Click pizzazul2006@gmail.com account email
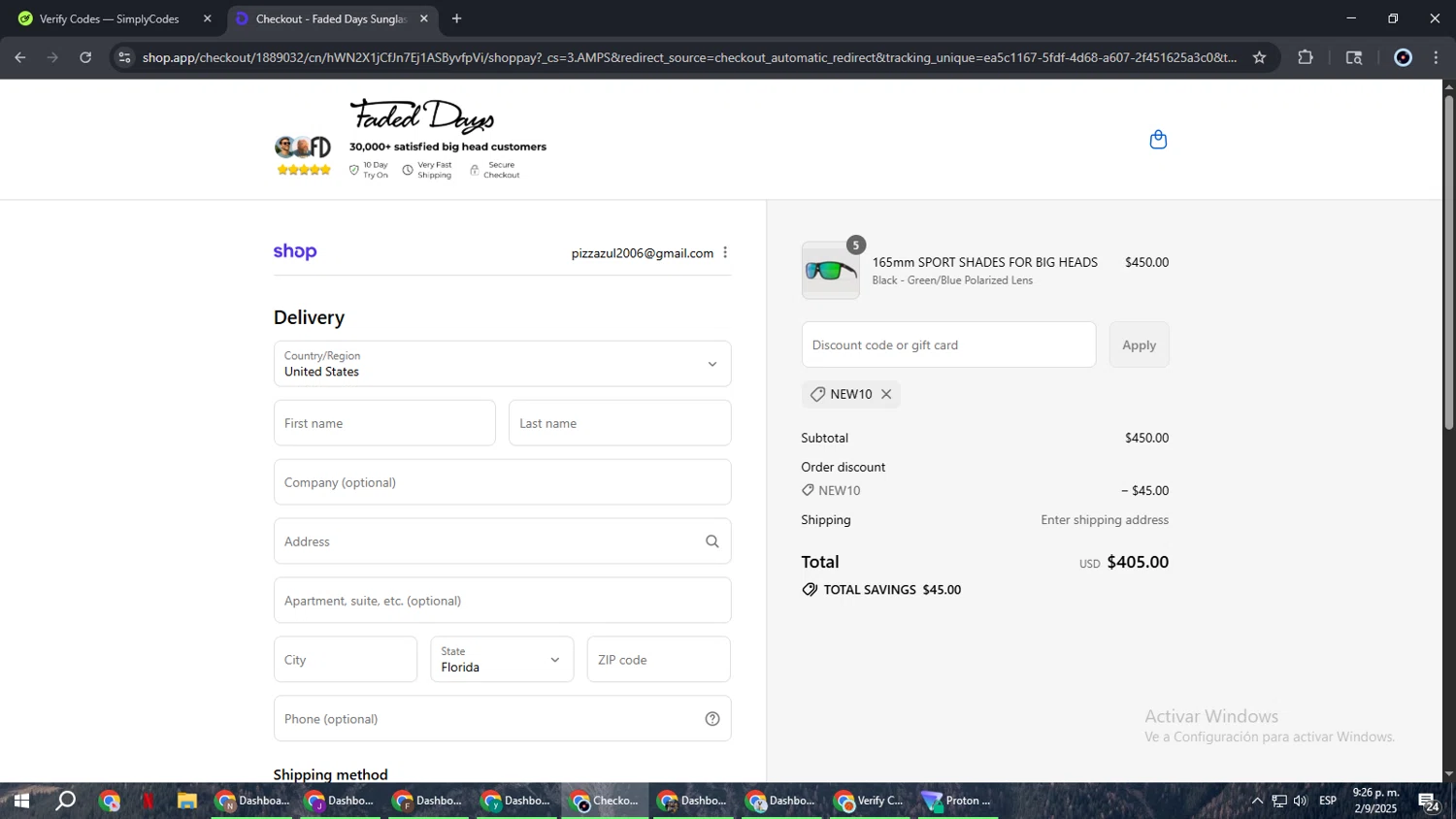 pos(642,253)
